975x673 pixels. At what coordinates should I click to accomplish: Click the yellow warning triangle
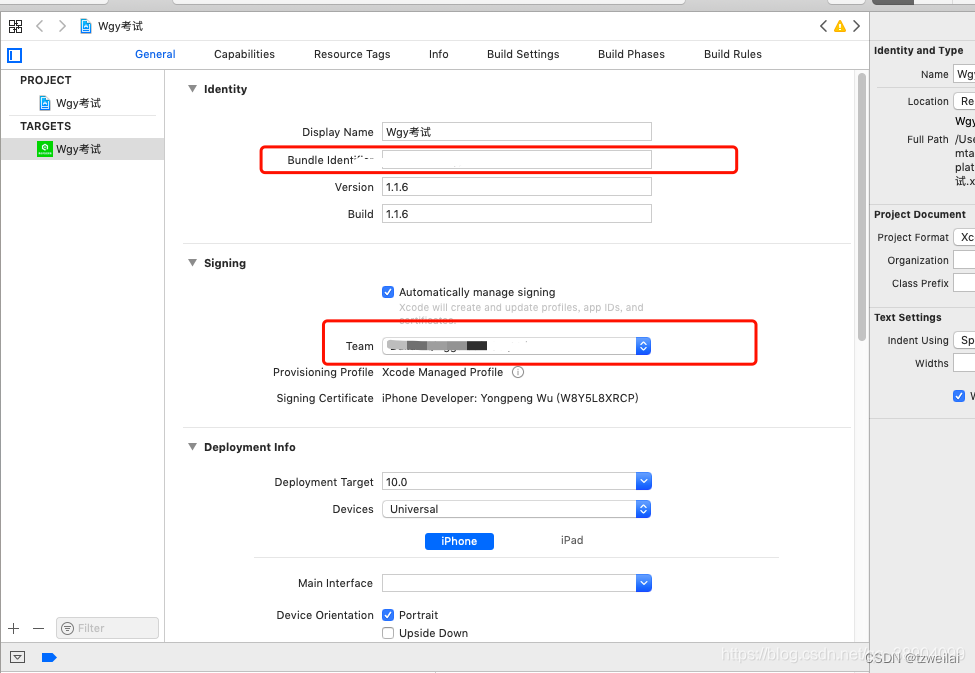(841, 26)
